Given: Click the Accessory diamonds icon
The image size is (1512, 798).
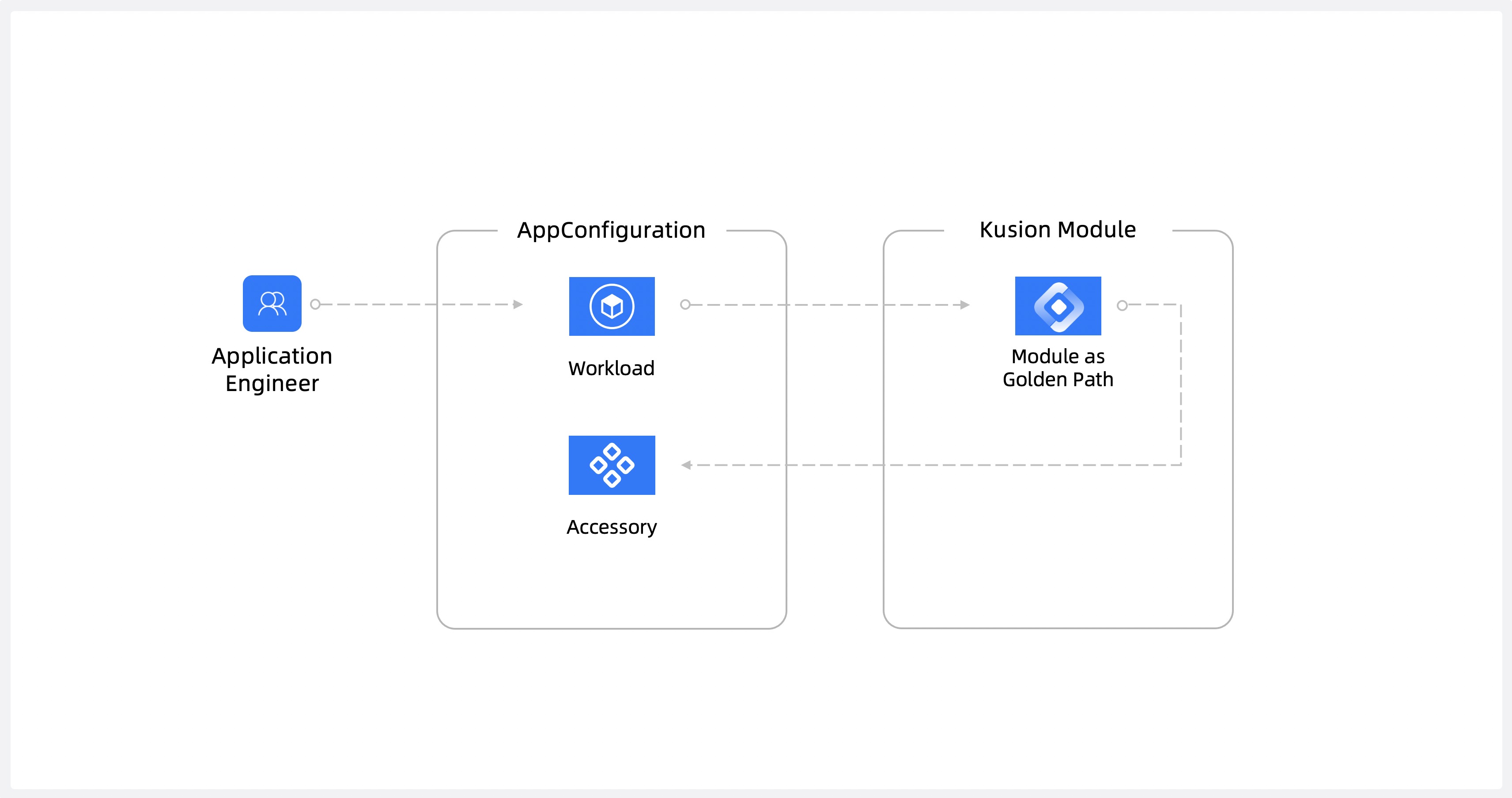Looking at the screenshot, I should tap(612, 465).
